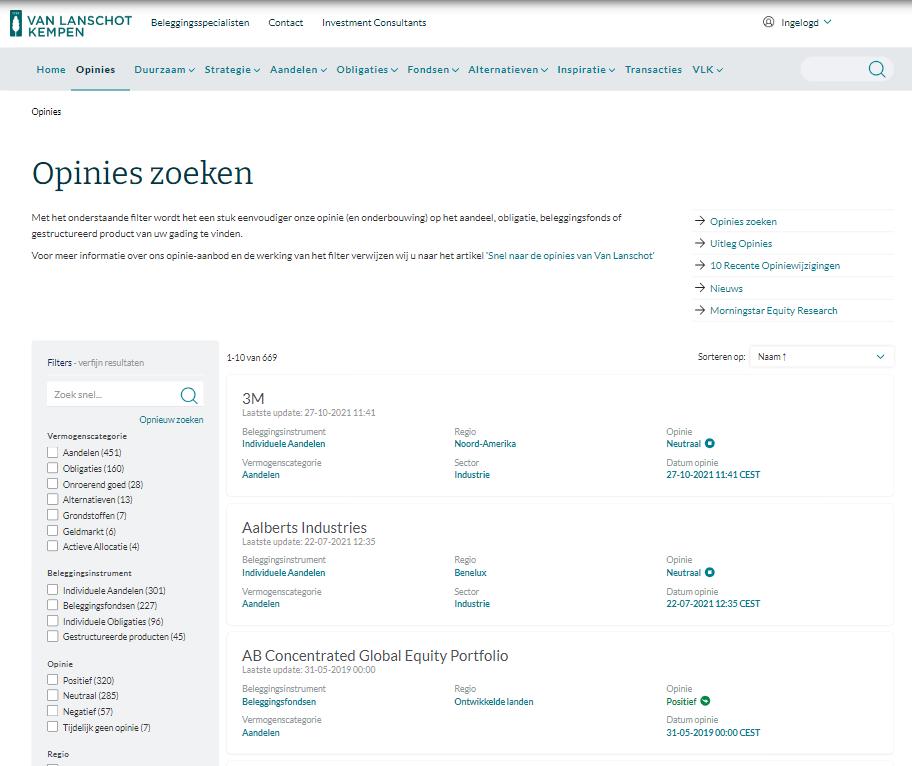Click the Van Lanschot Kempen logo
912x766 pixels.
71,24
